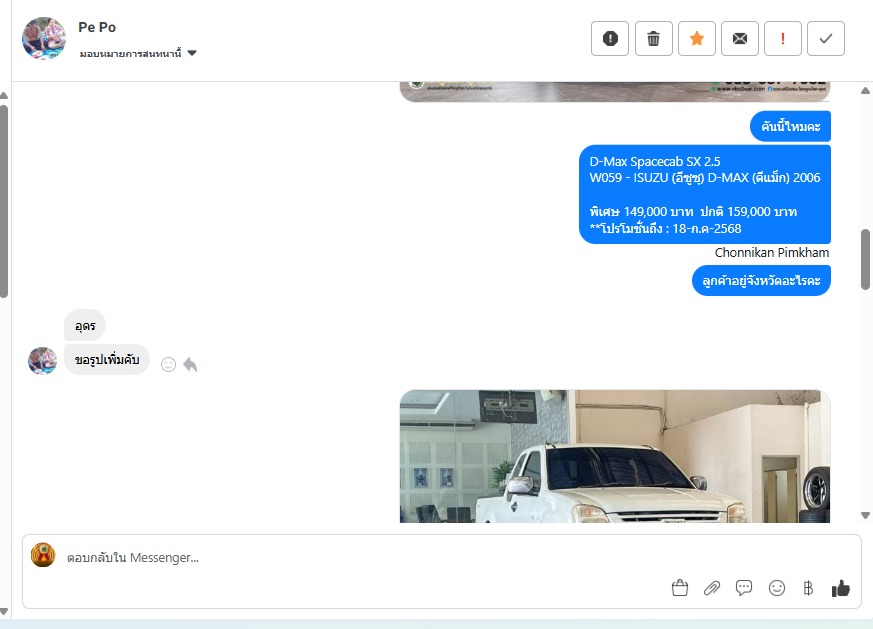Screen dimensions: 873x629
Task: Select the "คันนี้ไหมคะ" message bubble
Action: point(790,126)
